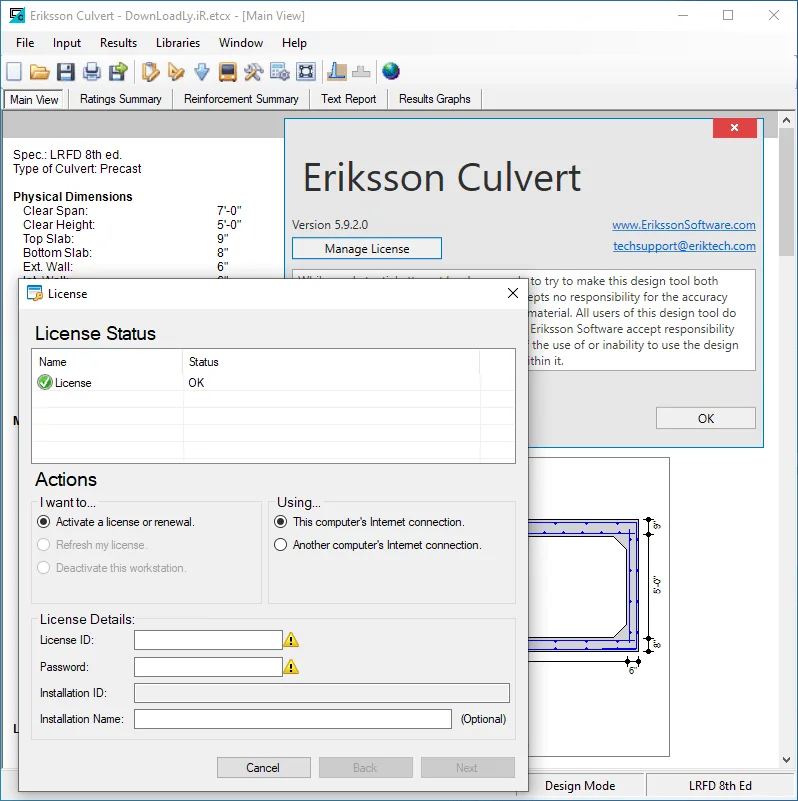
Task: Open the Window menu
Action: pyautogui.click(x=241, y=43)
